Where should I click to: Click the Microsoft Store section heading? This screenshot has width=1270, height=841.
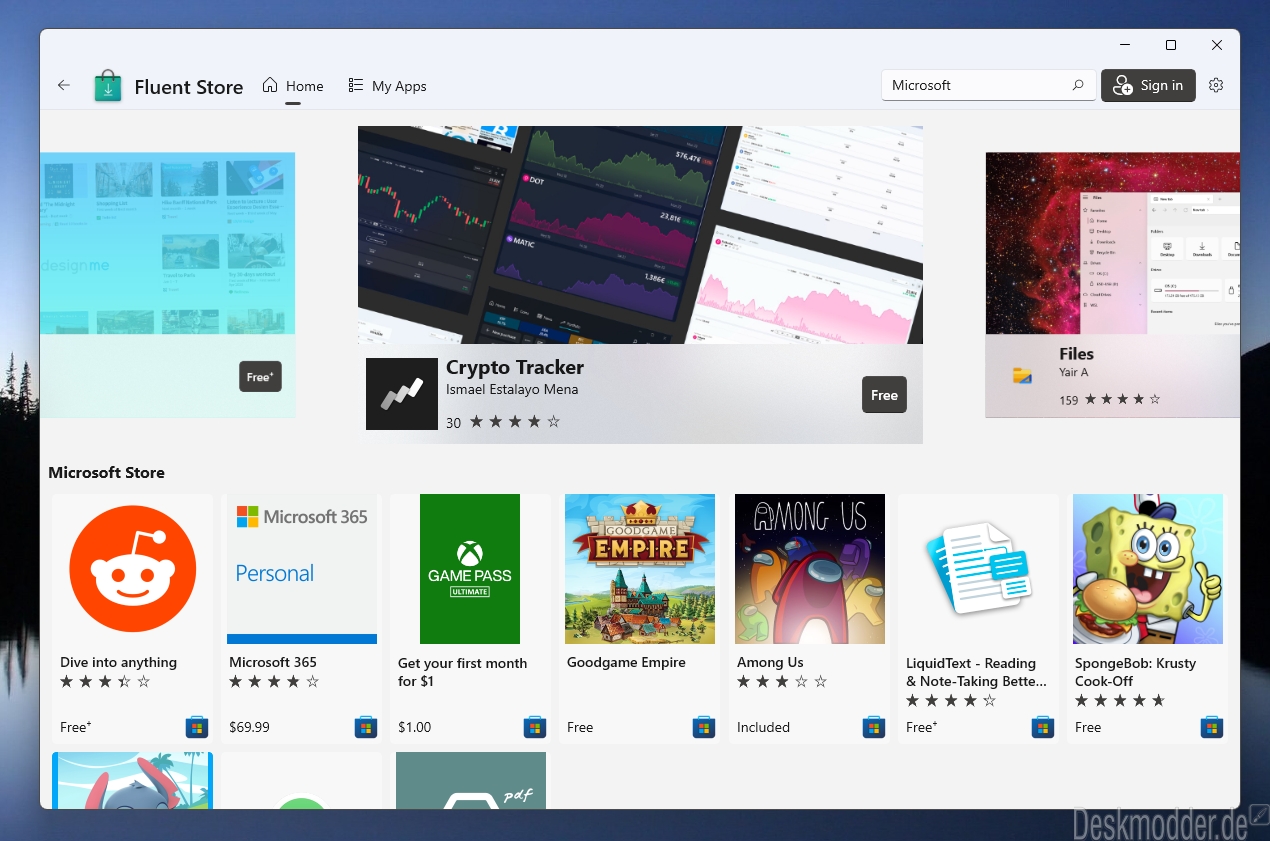coord(106,472)
